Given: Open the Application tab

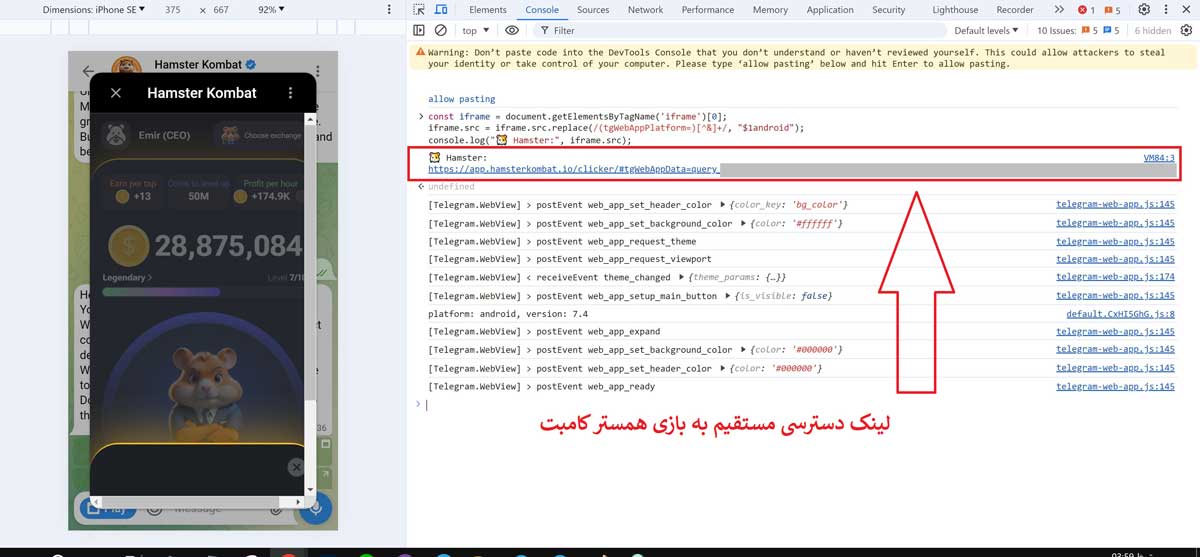Looking at the screenshot, I should coord(830,10).
